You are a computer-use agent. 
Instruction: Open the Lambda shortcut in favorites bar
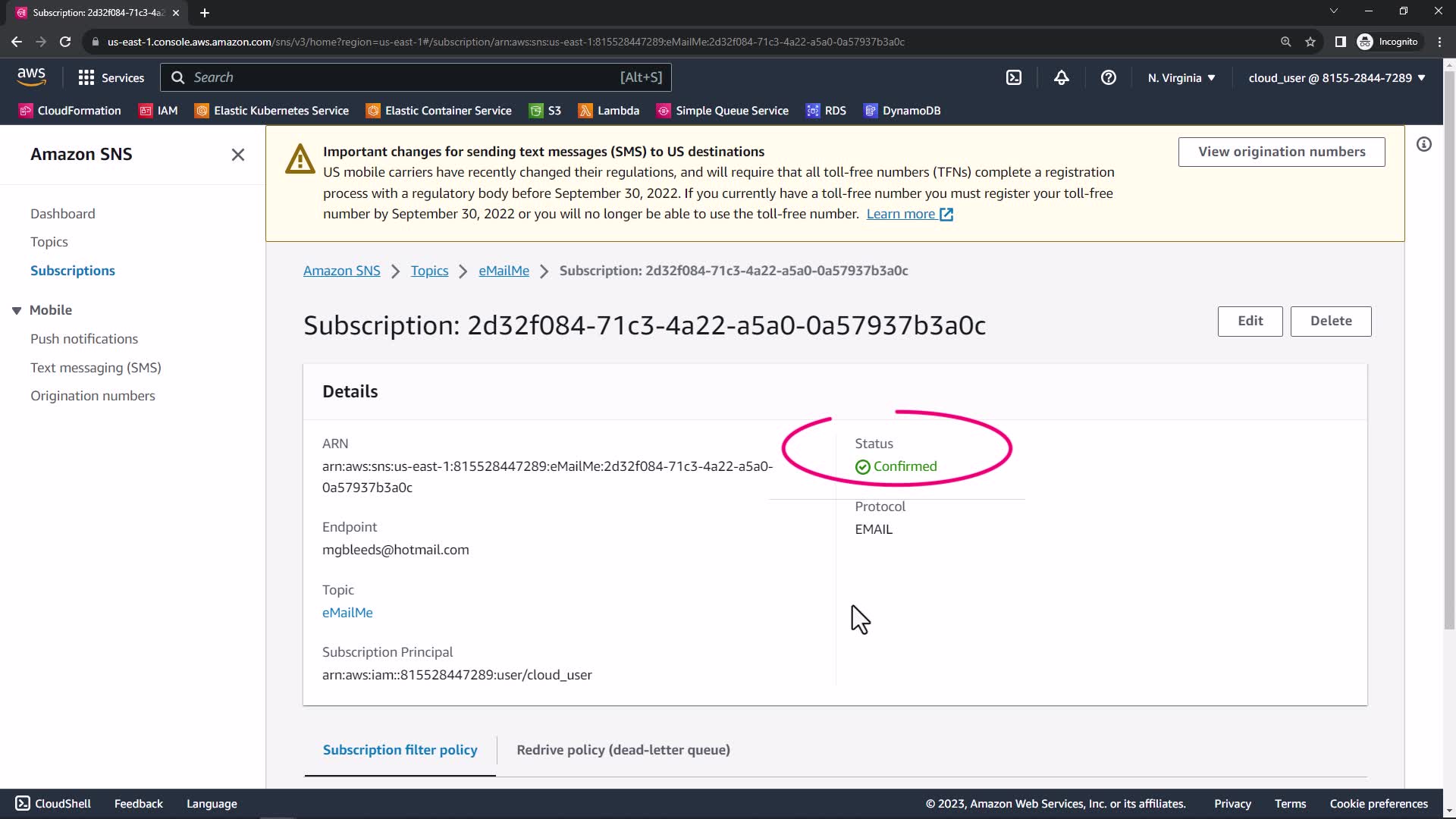tap(609, 111)
